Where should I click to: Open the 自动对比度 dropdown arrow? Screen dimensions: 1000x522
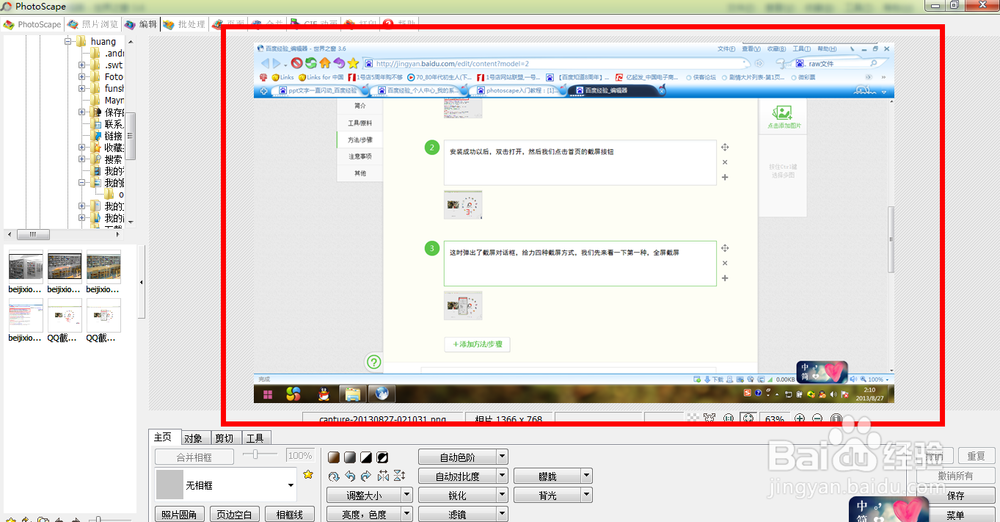[502, 476]
